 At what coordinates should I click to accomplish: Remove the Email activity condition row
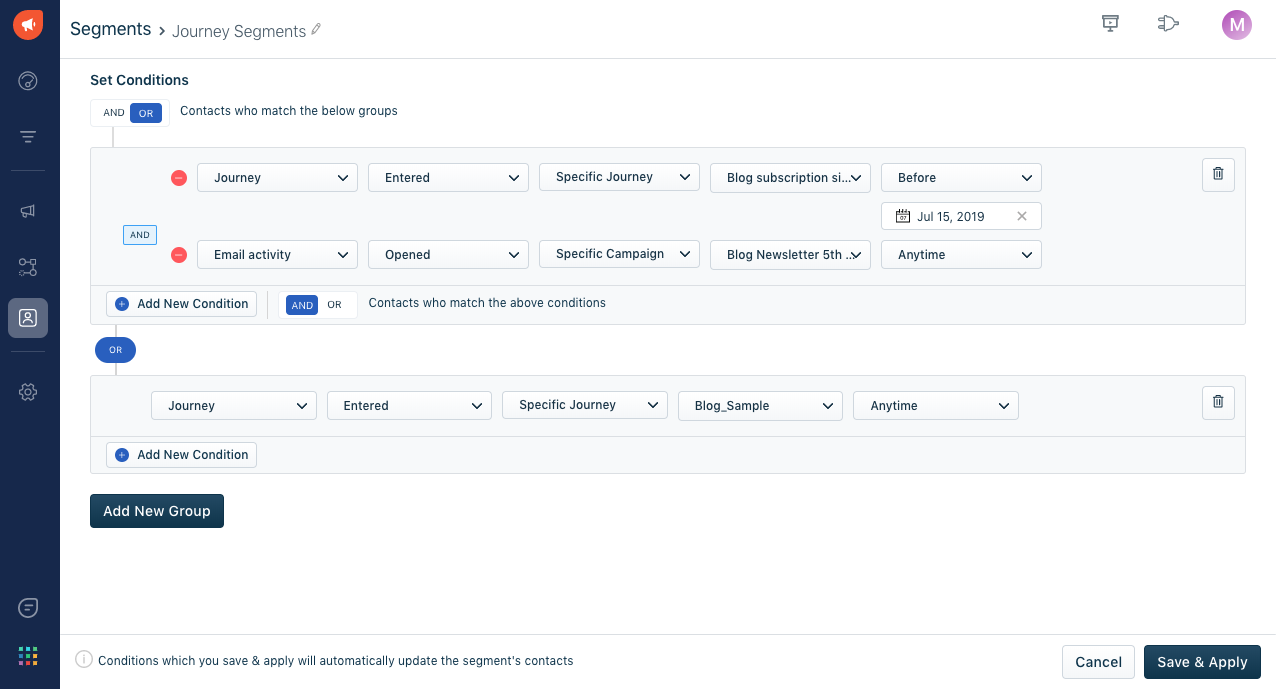point(179,255)
